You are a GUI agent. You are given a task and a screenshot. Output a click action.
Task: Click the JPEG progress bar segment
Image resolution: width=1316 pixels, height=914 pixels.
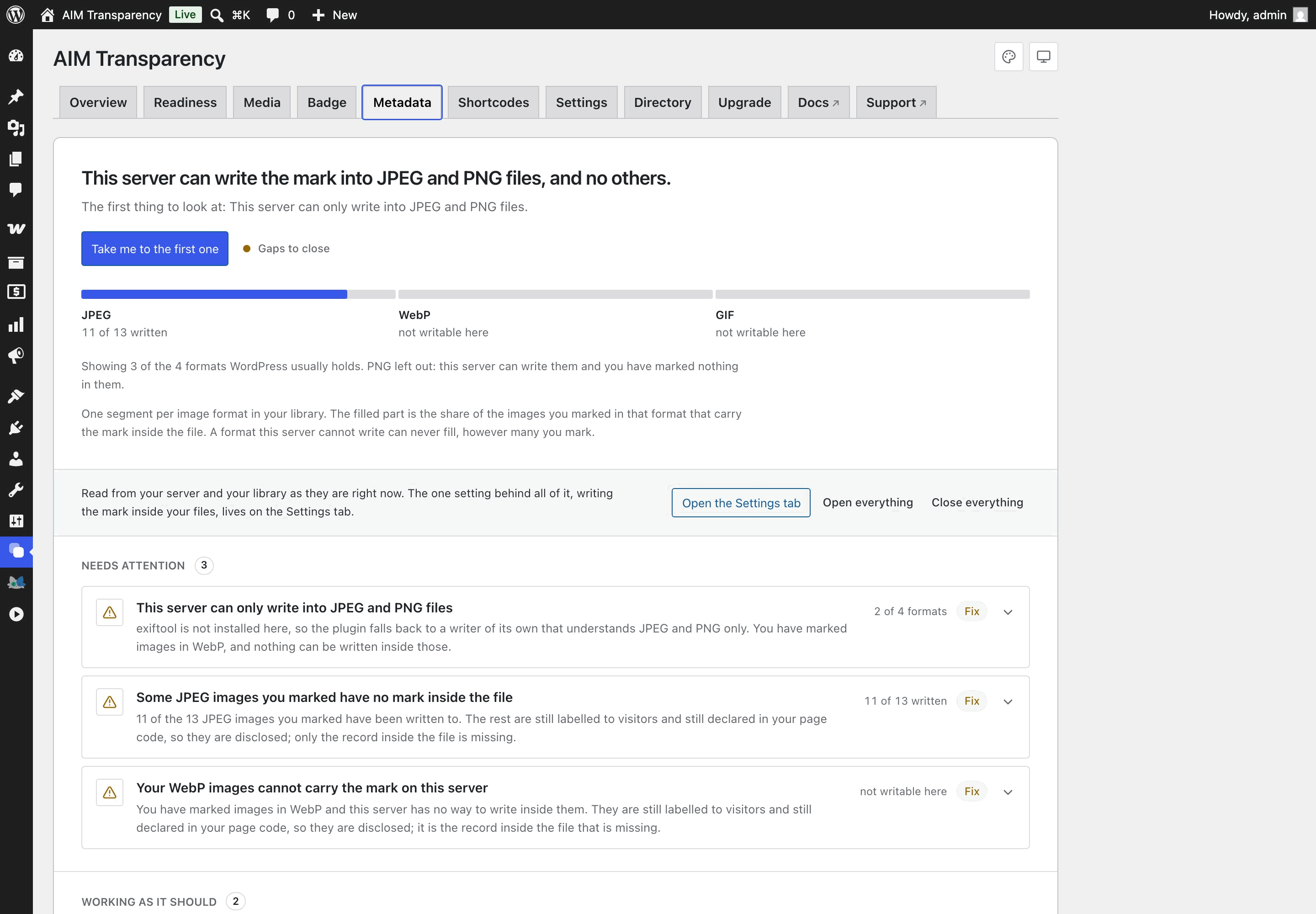[x=238, y=294]
